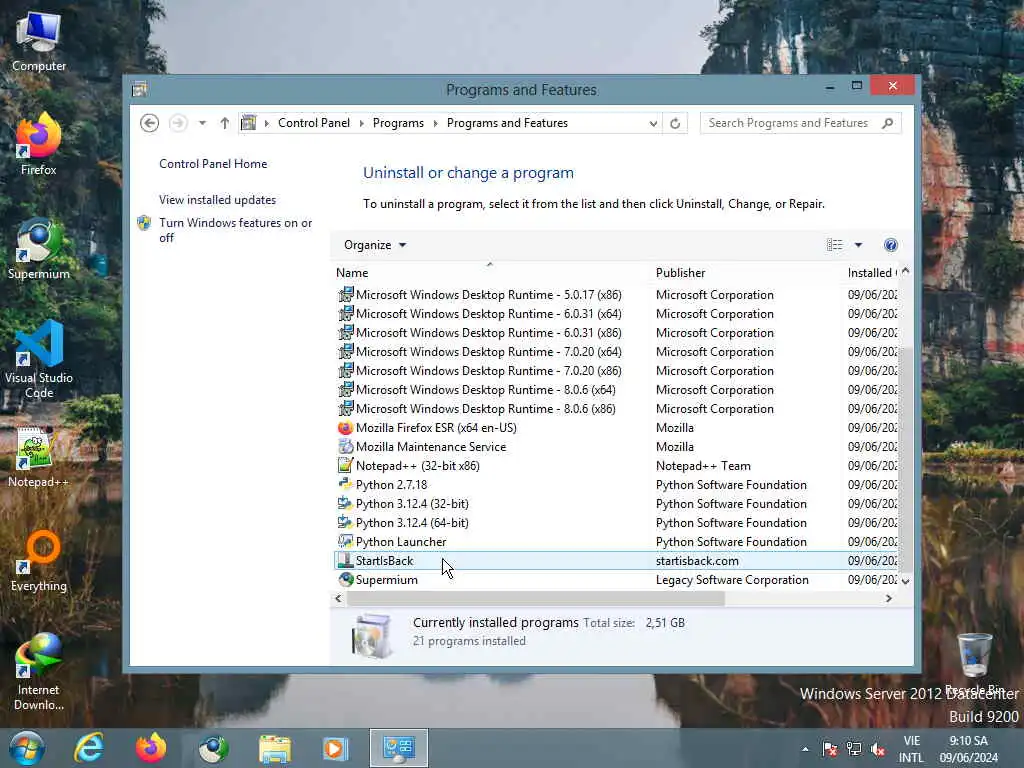Image resolution: width=1024 pixels, height=768 pixels.
Task: Open the Organize dropdown menu
Action: (375, 245)
